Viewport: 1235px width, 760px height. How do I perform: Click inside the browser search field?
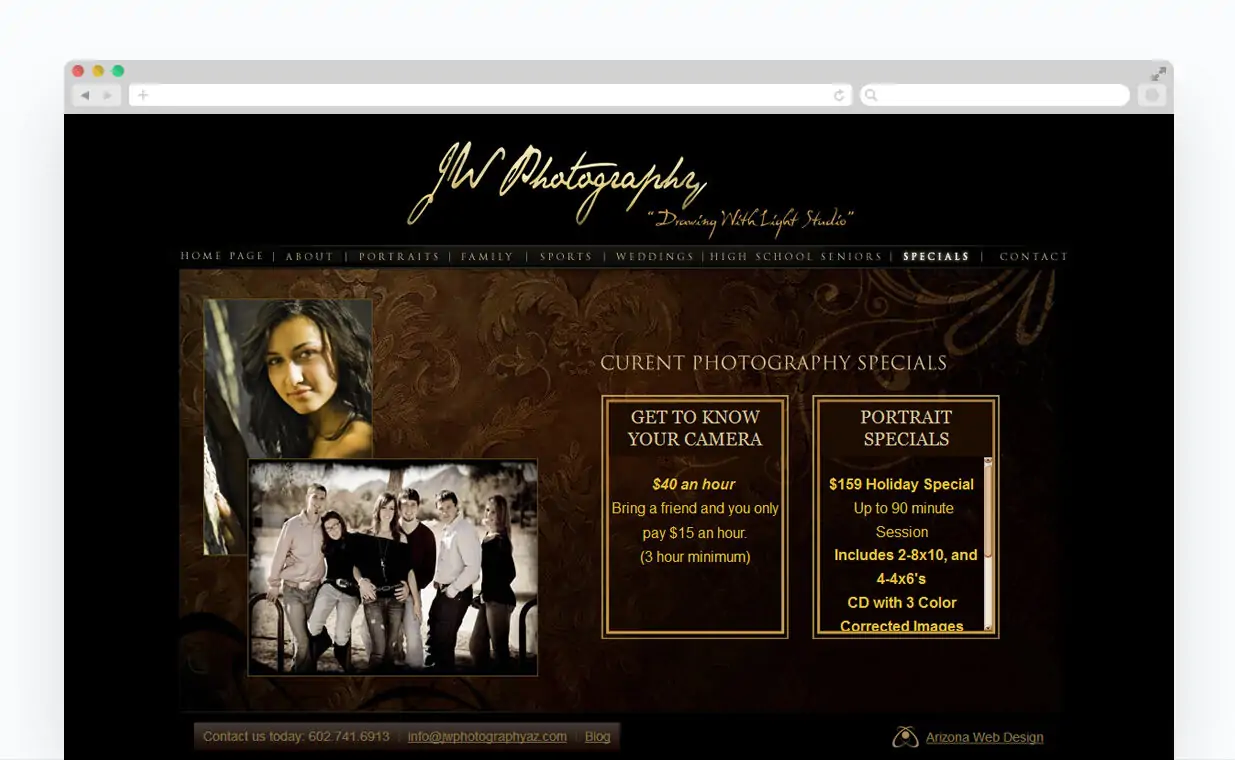coord(1000,96)
